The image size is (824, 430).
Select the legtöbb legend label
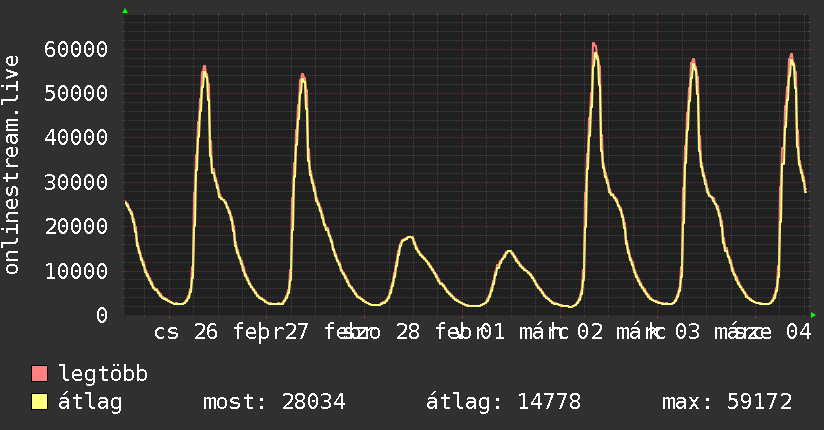(103, 374)
